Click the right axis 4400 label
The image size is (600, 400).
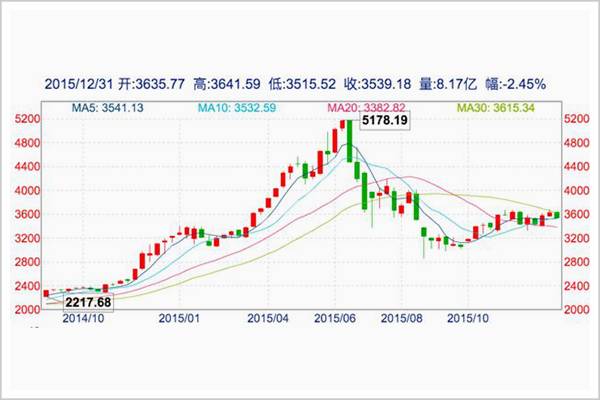[x=577, y=167]
